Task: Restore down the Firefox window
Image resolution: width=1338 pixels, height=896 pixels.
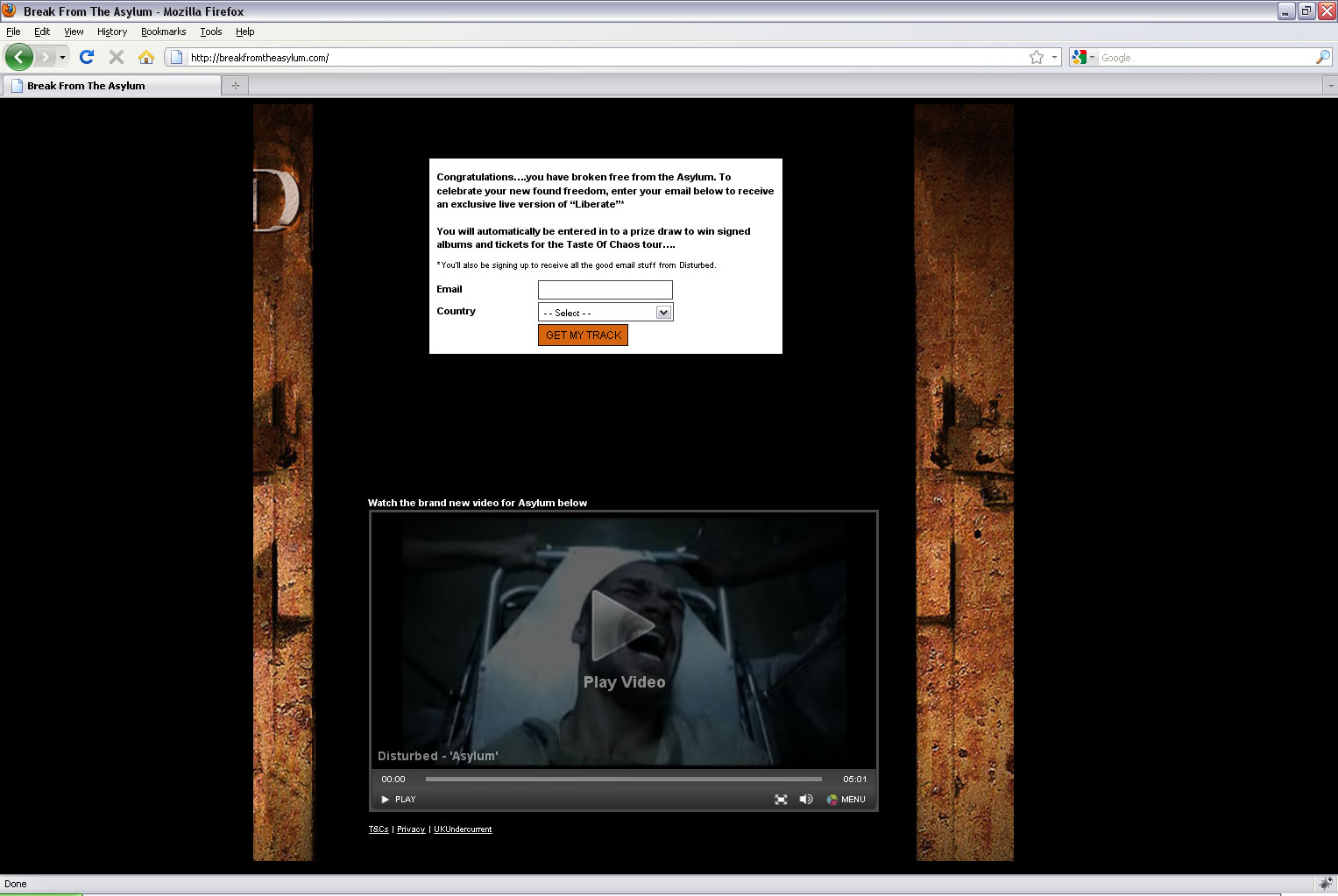Action: coord(1306,11)
